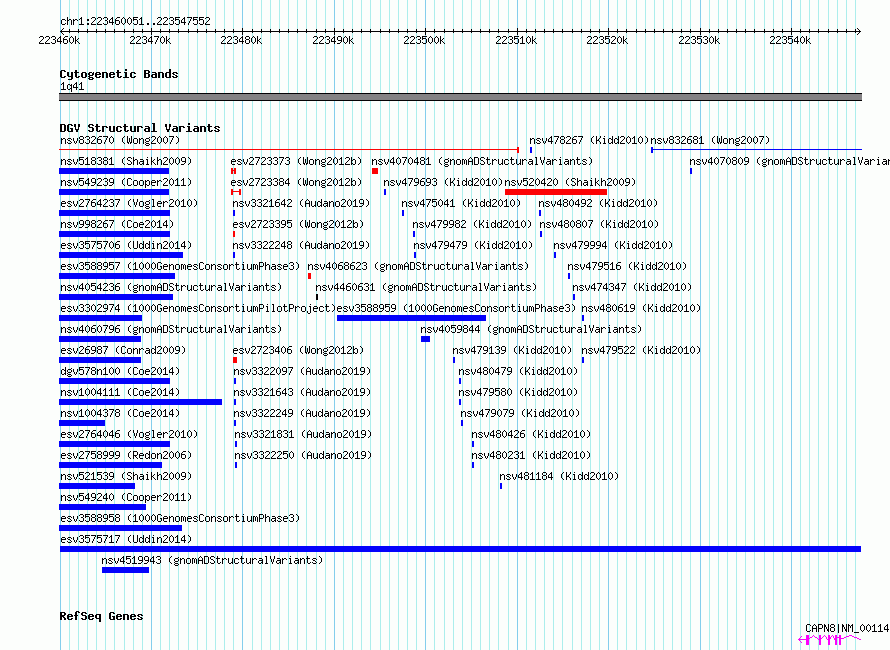The width and height of the screenshot is (890, 650).
Task: Click esv2723406 (Wong2012b) label
Action: [299, 350]
